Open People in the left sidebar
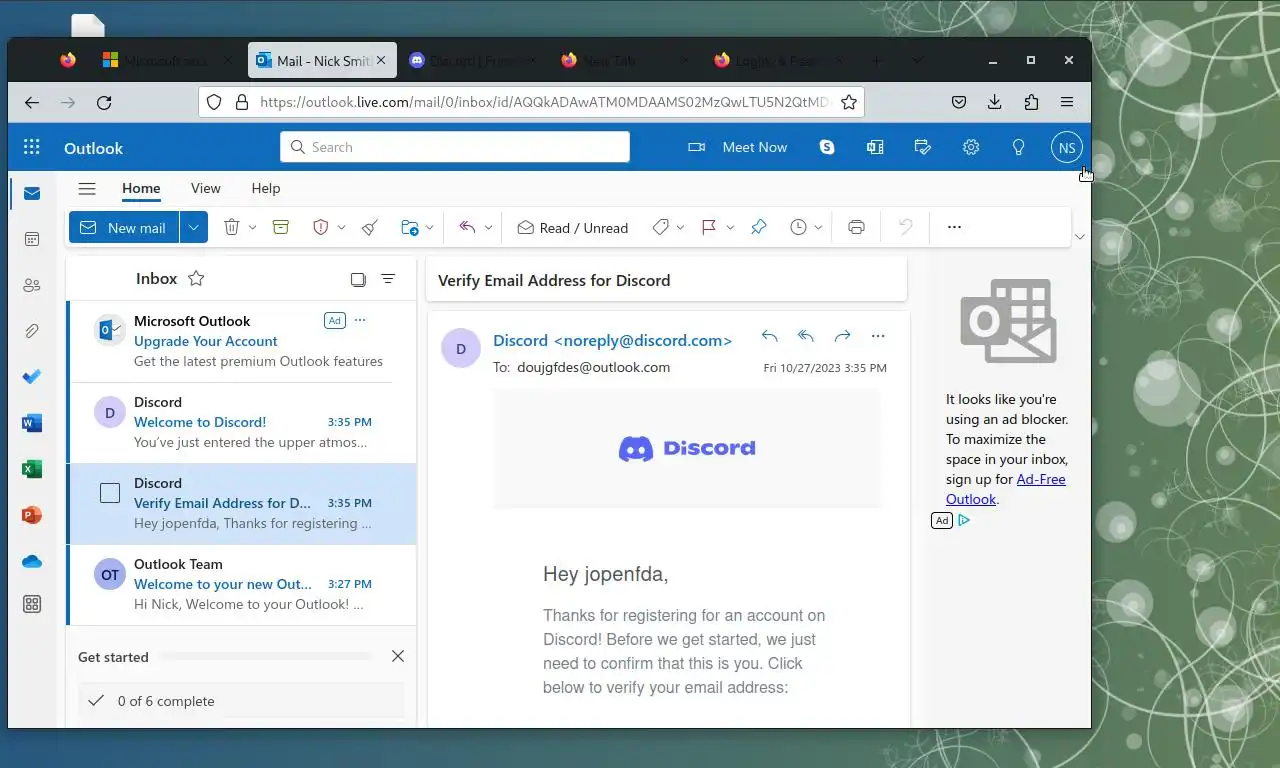The height and width of the screenshot is (768, 1280). [x=32, y=285]
